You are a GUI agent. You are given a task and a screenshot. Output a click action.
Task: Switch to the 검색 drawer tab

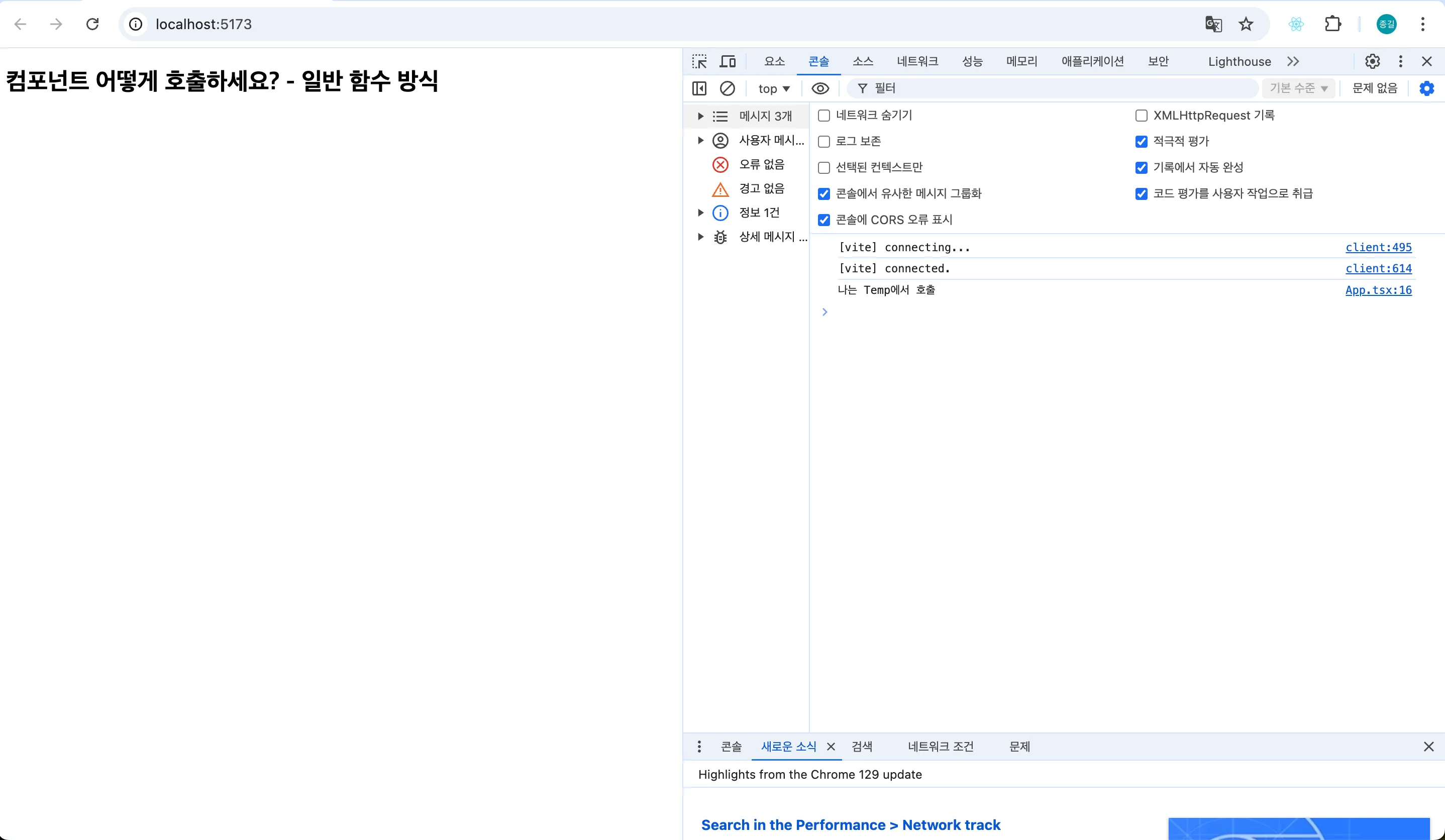click(862, 746)
